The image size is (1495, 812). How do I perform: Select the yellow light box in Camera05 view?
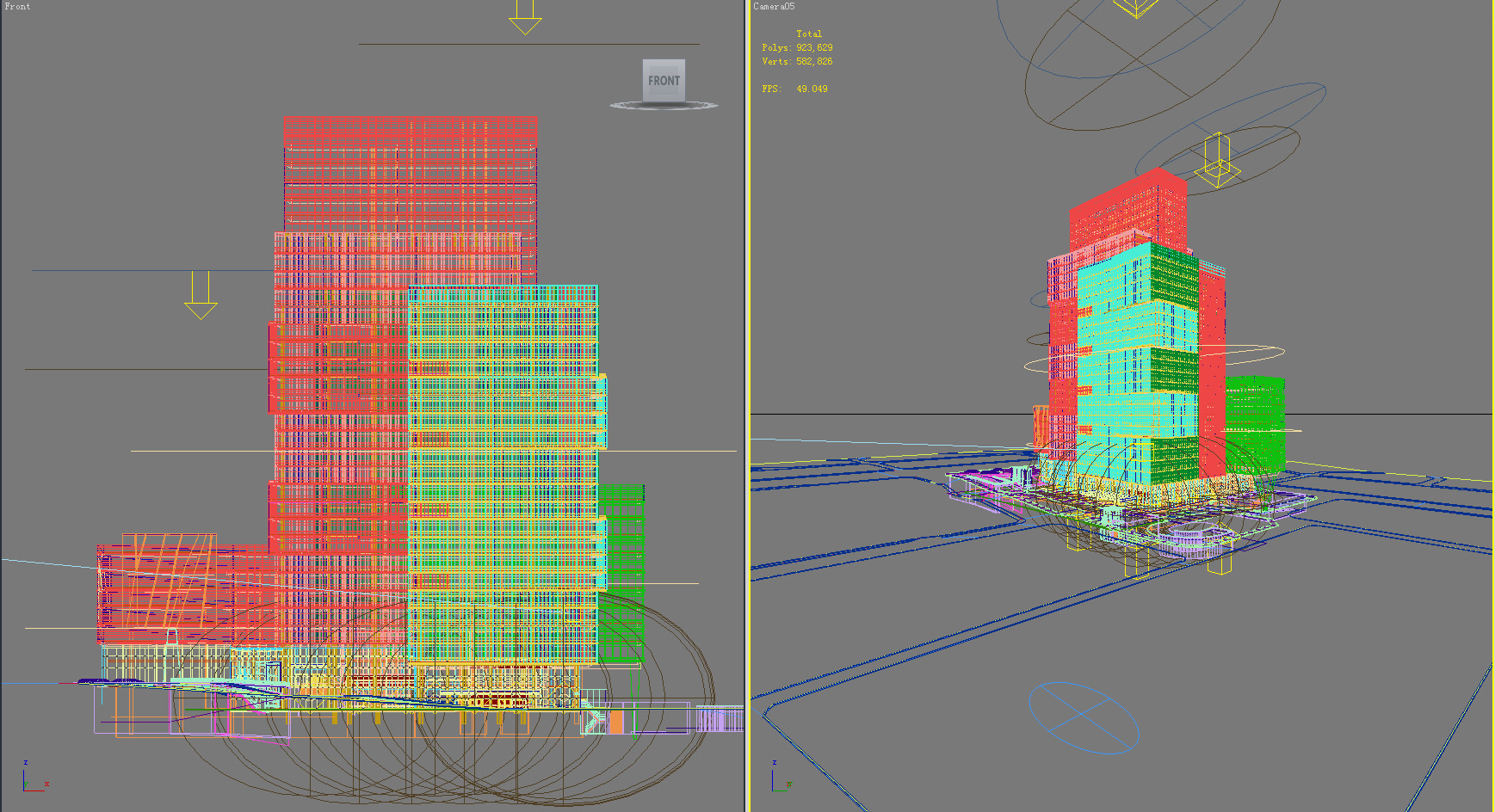click(1217, 160)
